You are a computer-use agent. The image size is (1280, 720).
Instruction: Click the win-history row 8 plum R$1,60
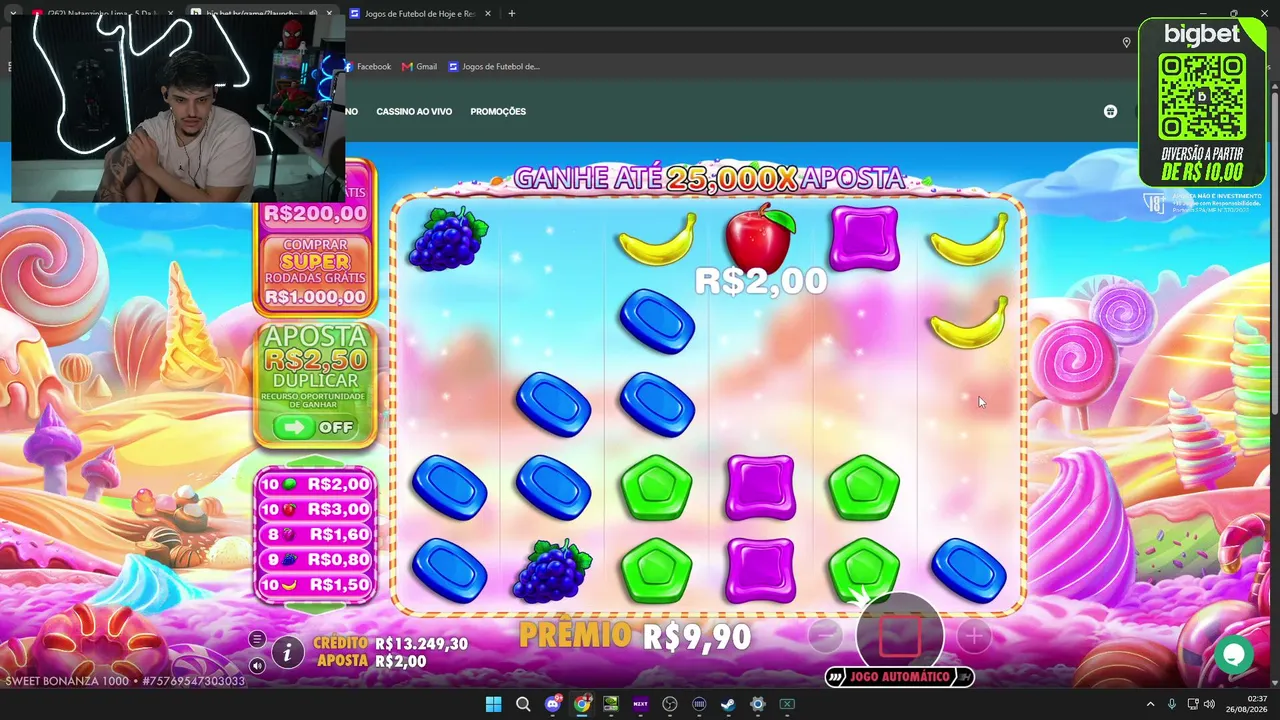click(315, 534)
